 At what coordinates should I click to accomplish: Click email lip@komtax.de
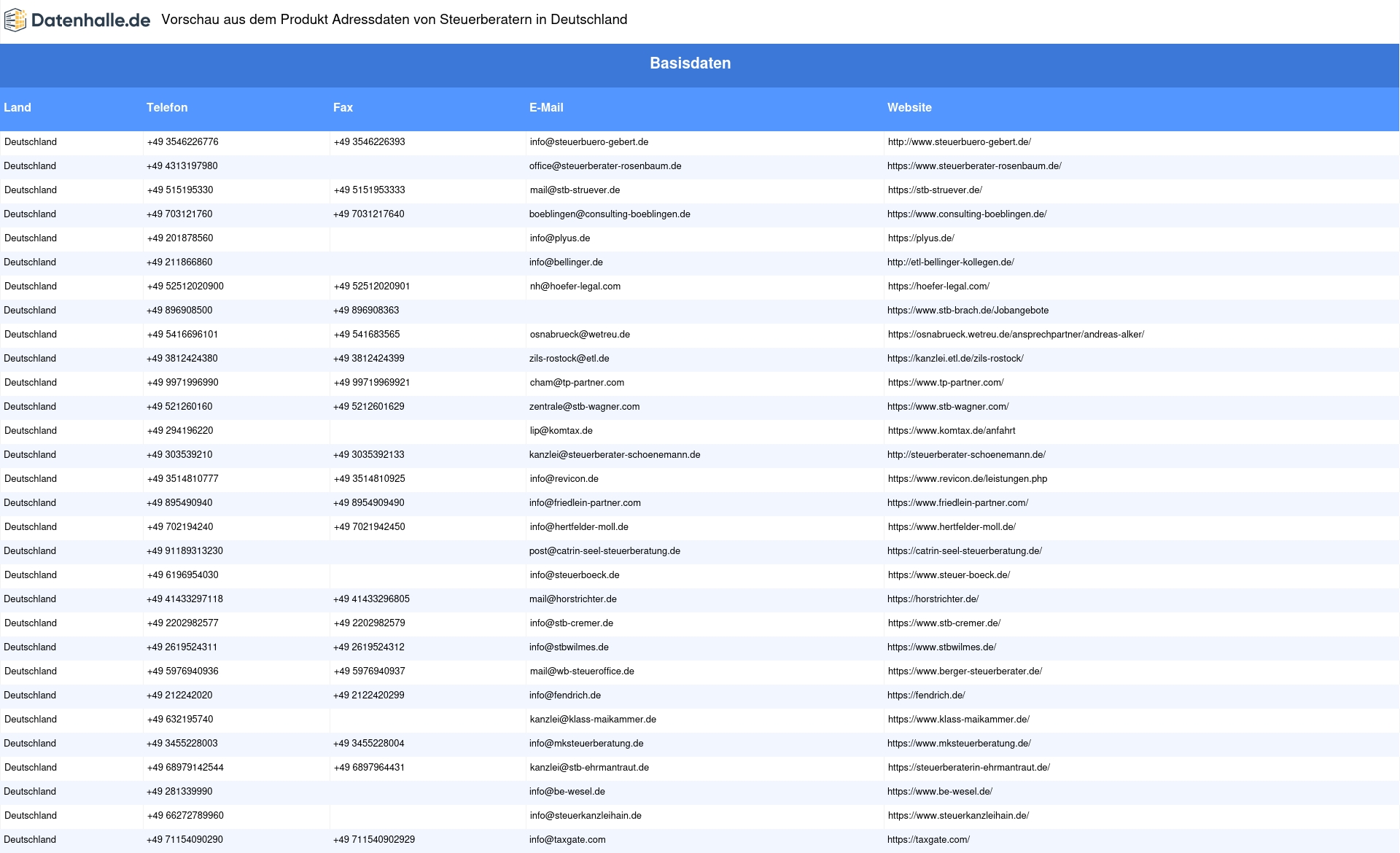coord(561,431)
